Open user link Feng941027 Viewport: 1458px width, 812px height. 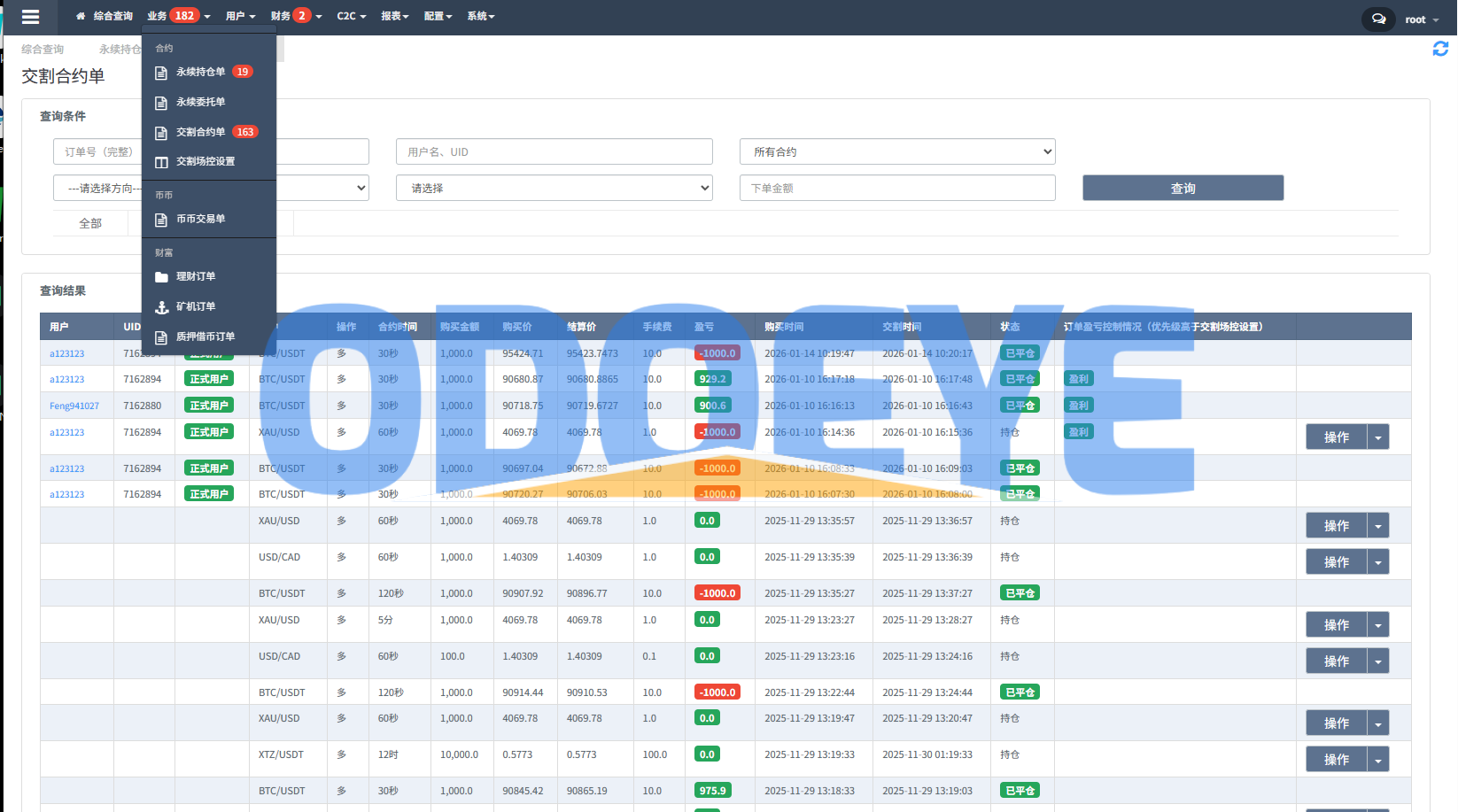[x=74, y=406]
